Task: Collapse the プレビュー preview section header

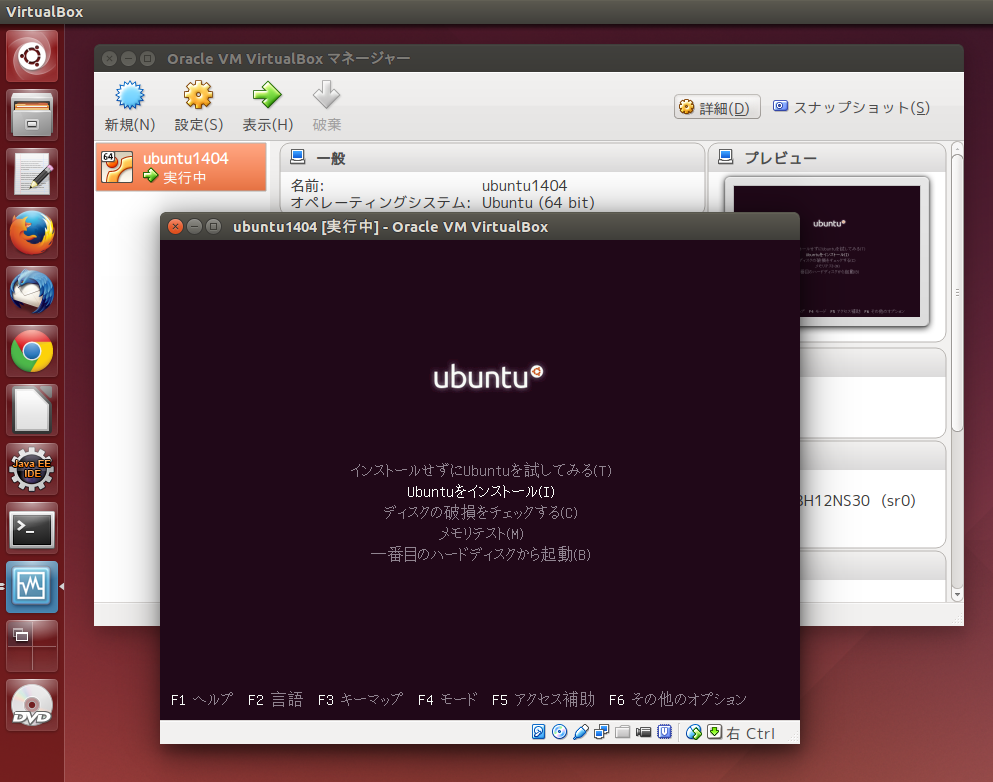Action: click(826, 158)
